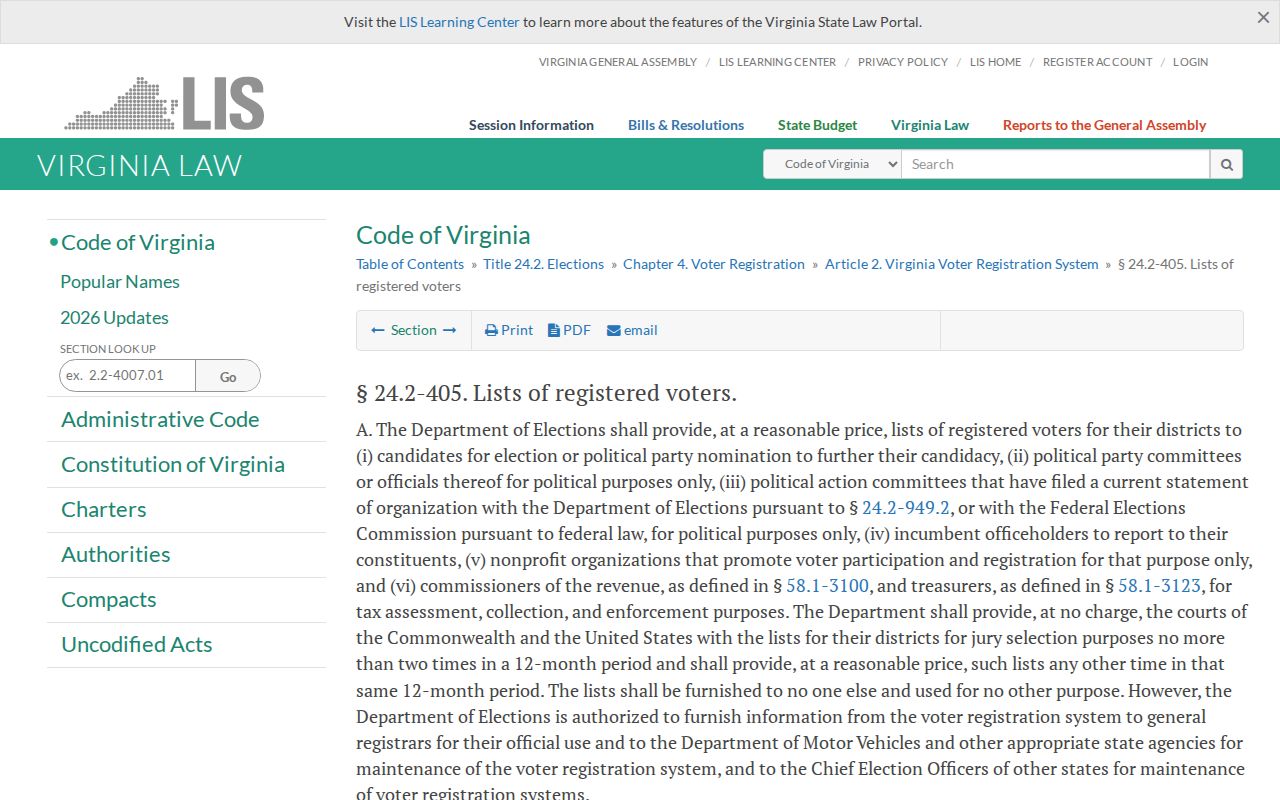
Task: Open the LIS Learning Center banner link
Action: click(x=459, y=22)
